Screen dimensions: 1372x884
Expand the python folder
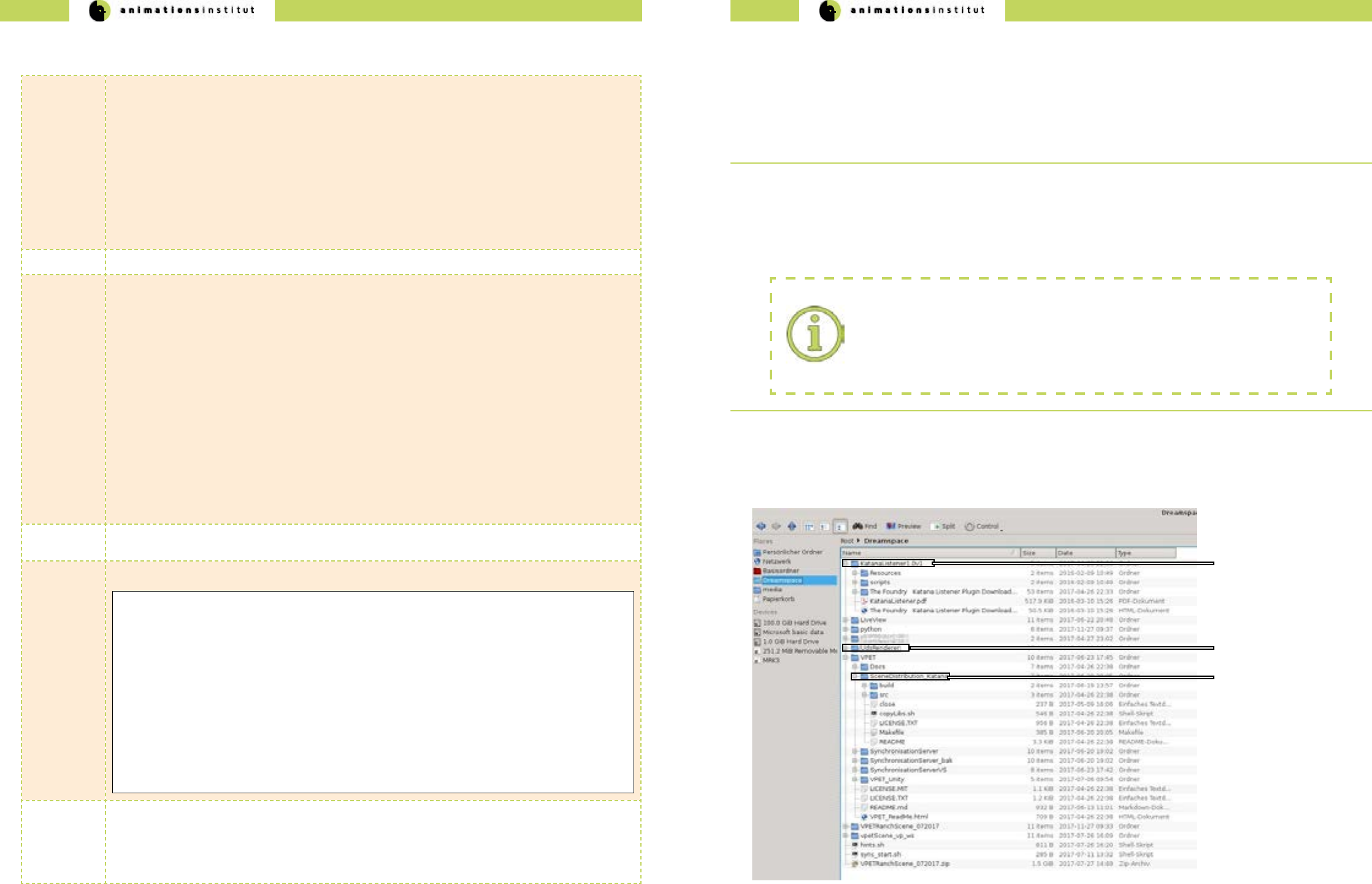click(x=846, y=629)
